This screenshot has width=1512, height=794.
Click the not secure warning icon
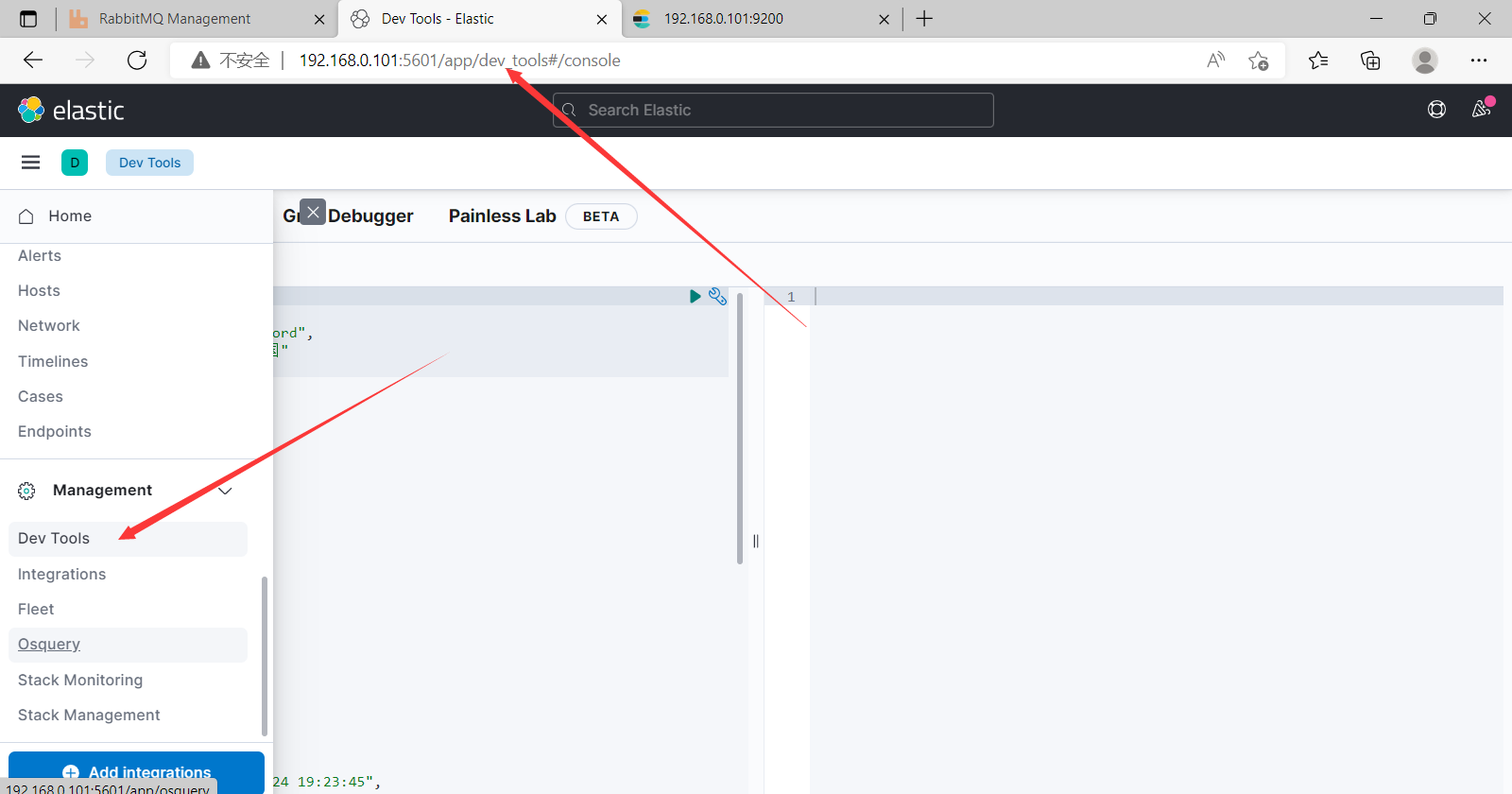coord(200,60)
